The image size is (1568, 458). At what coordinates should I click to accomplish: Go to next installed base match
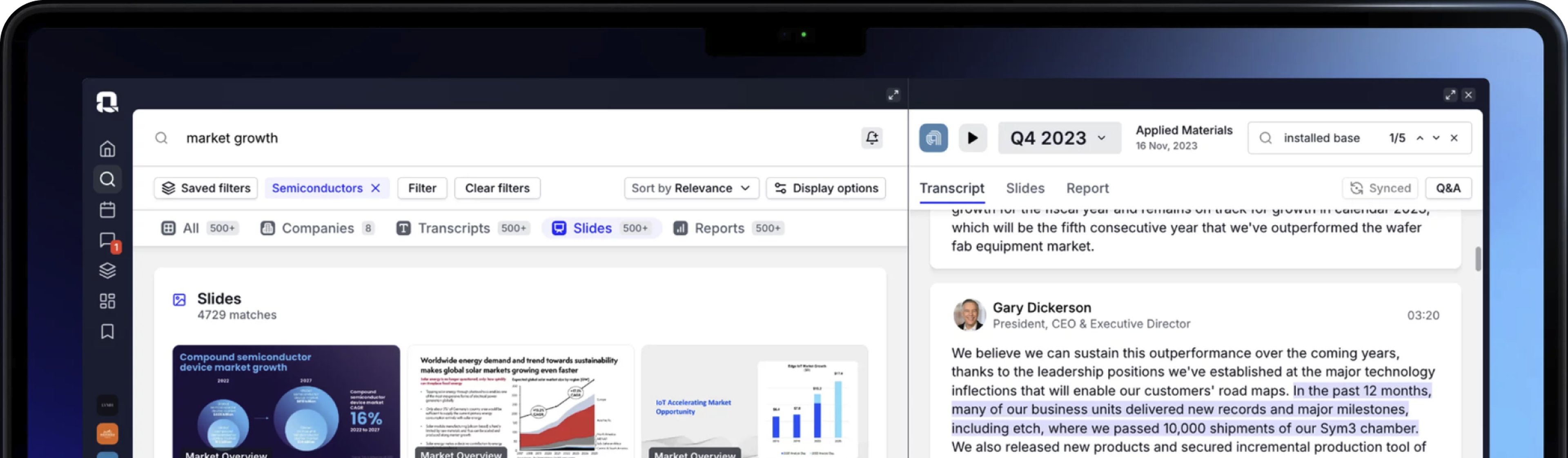(x=1436, y=138)
